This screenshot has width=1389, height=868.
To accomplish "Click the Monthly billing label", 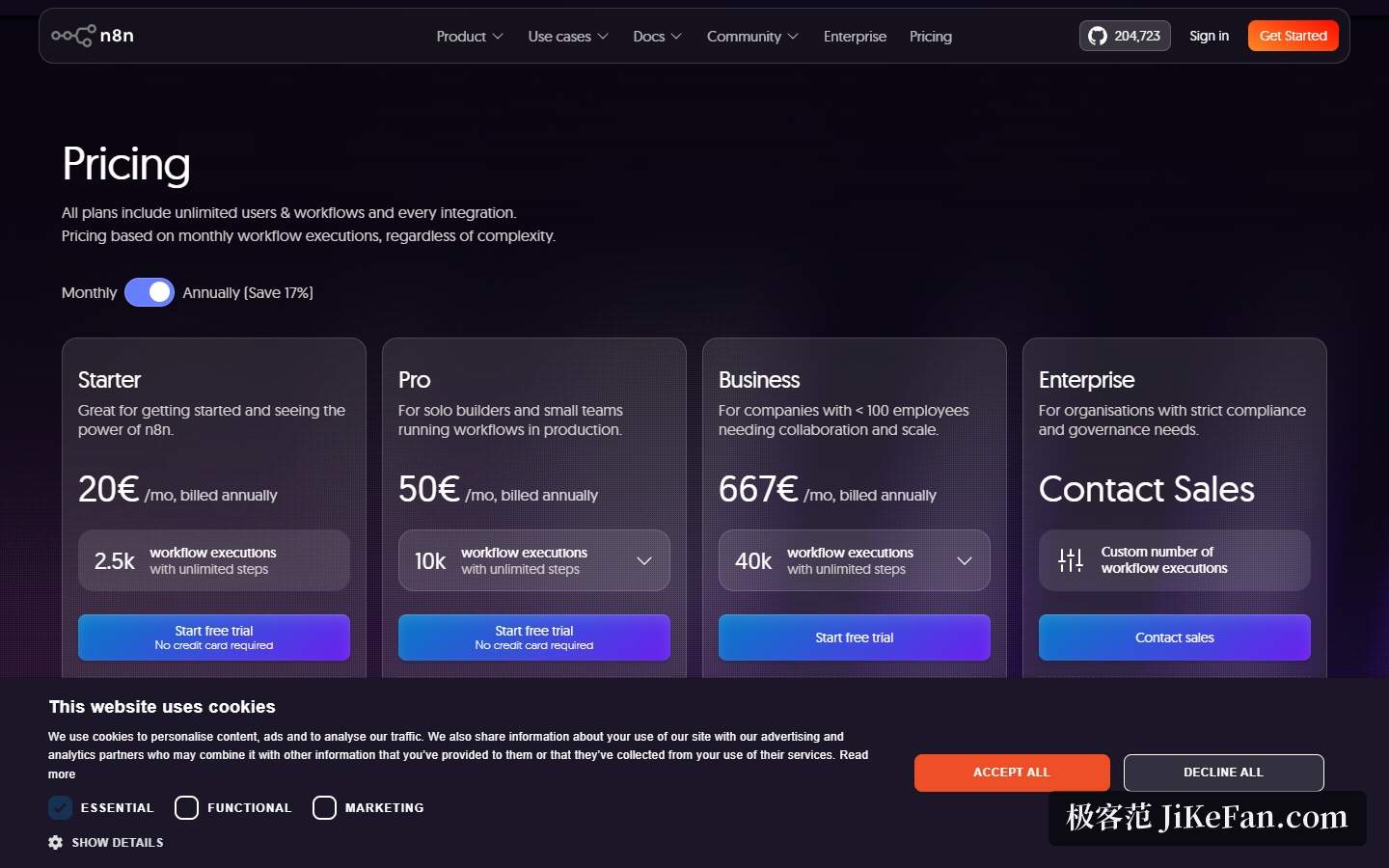I will (89, 292).
